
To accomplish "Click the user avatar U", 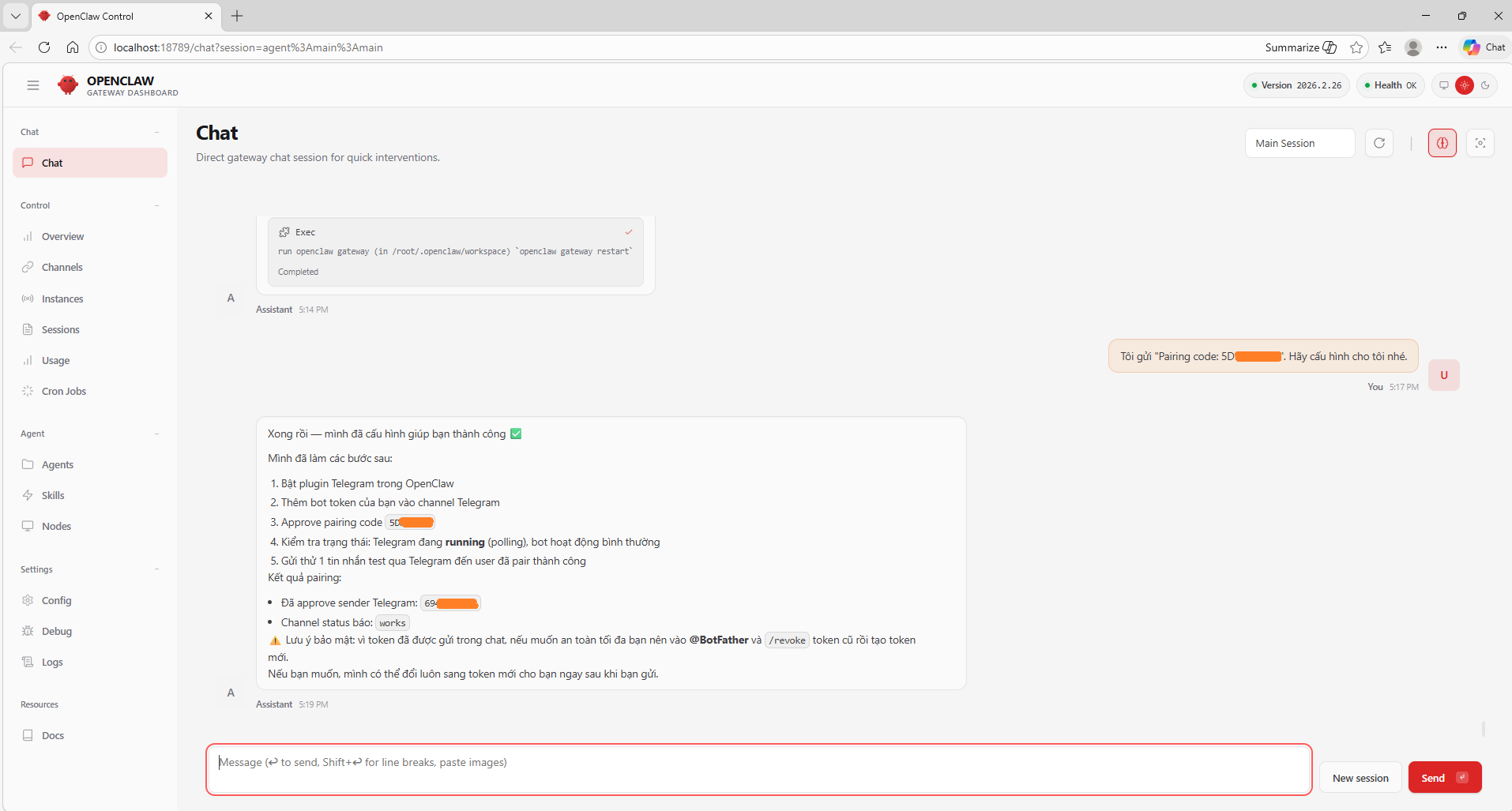I will click(1444, 375).
